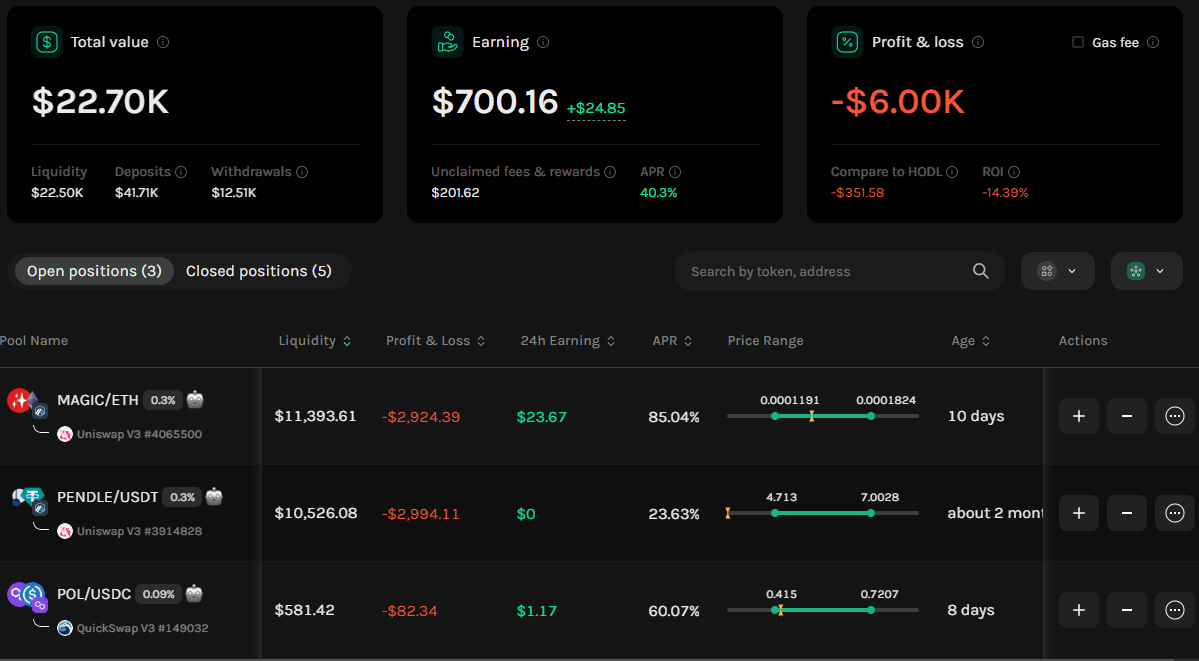
Task: Focus the Search by token, address field
Action: pyautogui.click(x=826, y=271)
